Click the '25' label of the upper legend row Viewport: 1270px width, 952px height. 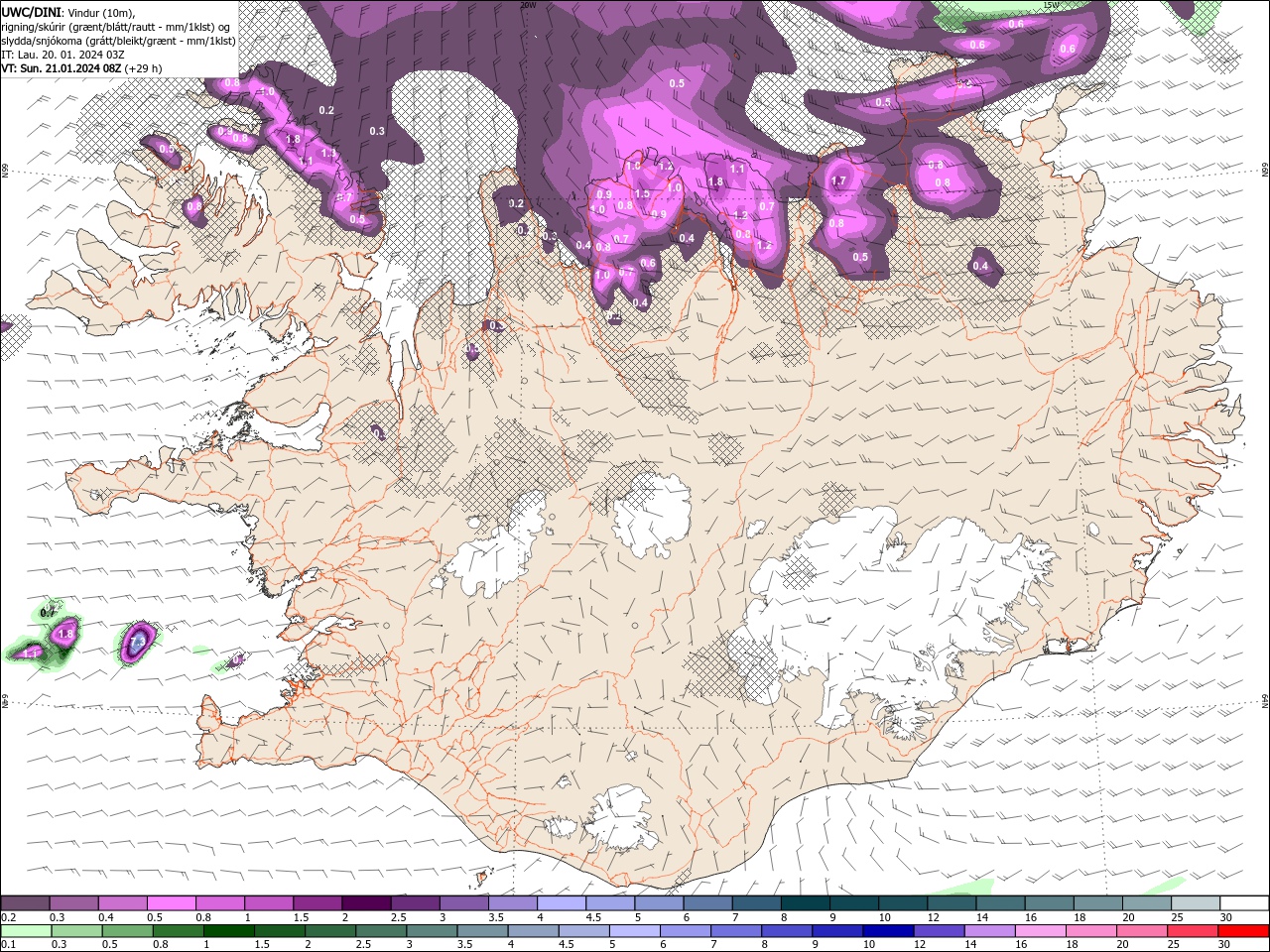pos(1177,917)
